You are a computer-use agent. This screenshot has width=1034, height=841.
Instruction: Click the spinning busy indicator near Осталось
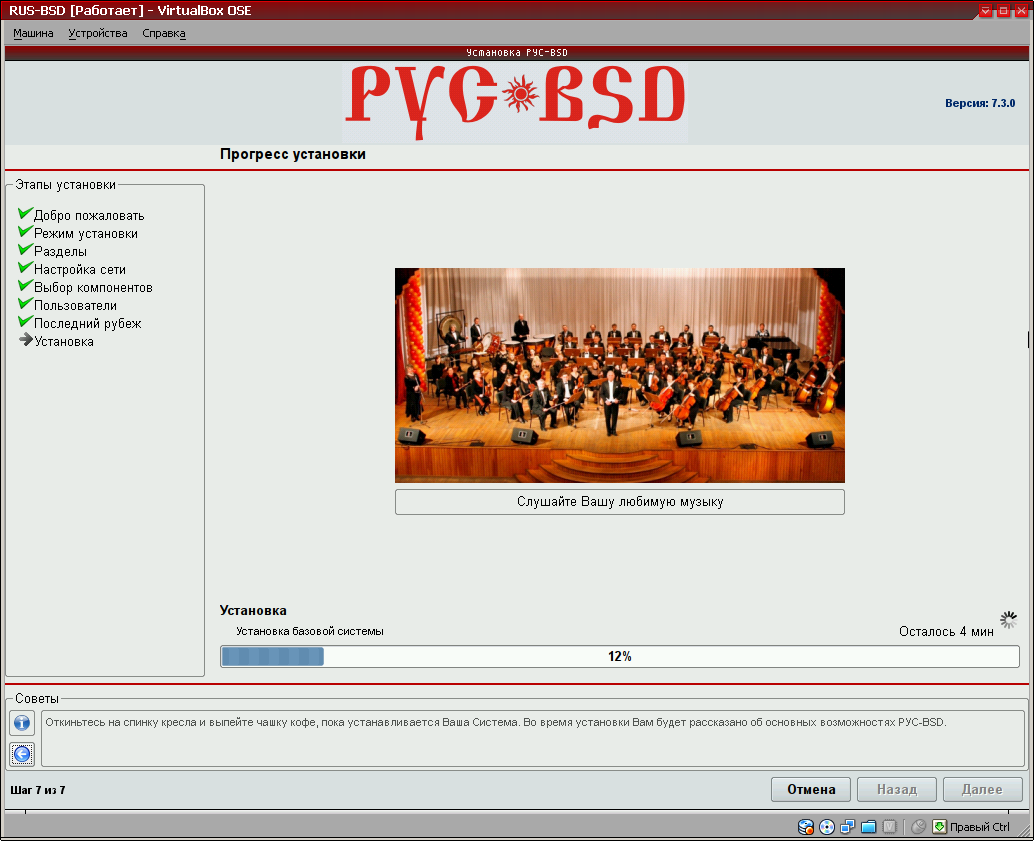[x=1008, y=619]
